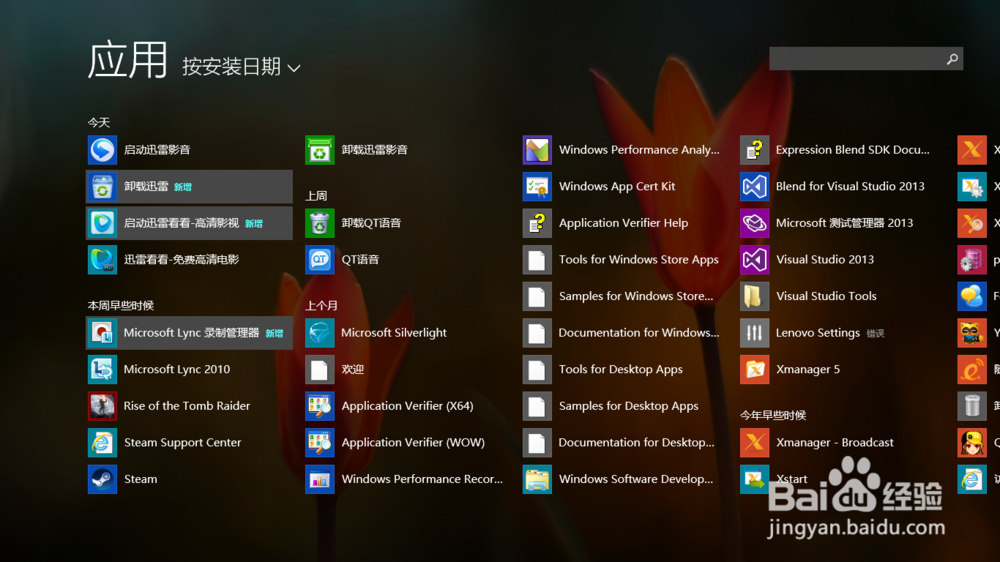The height and width of the screenshot is (562, 1000).
Task: Open Visual Studio Tools folder icon
Action: [754, 296]
